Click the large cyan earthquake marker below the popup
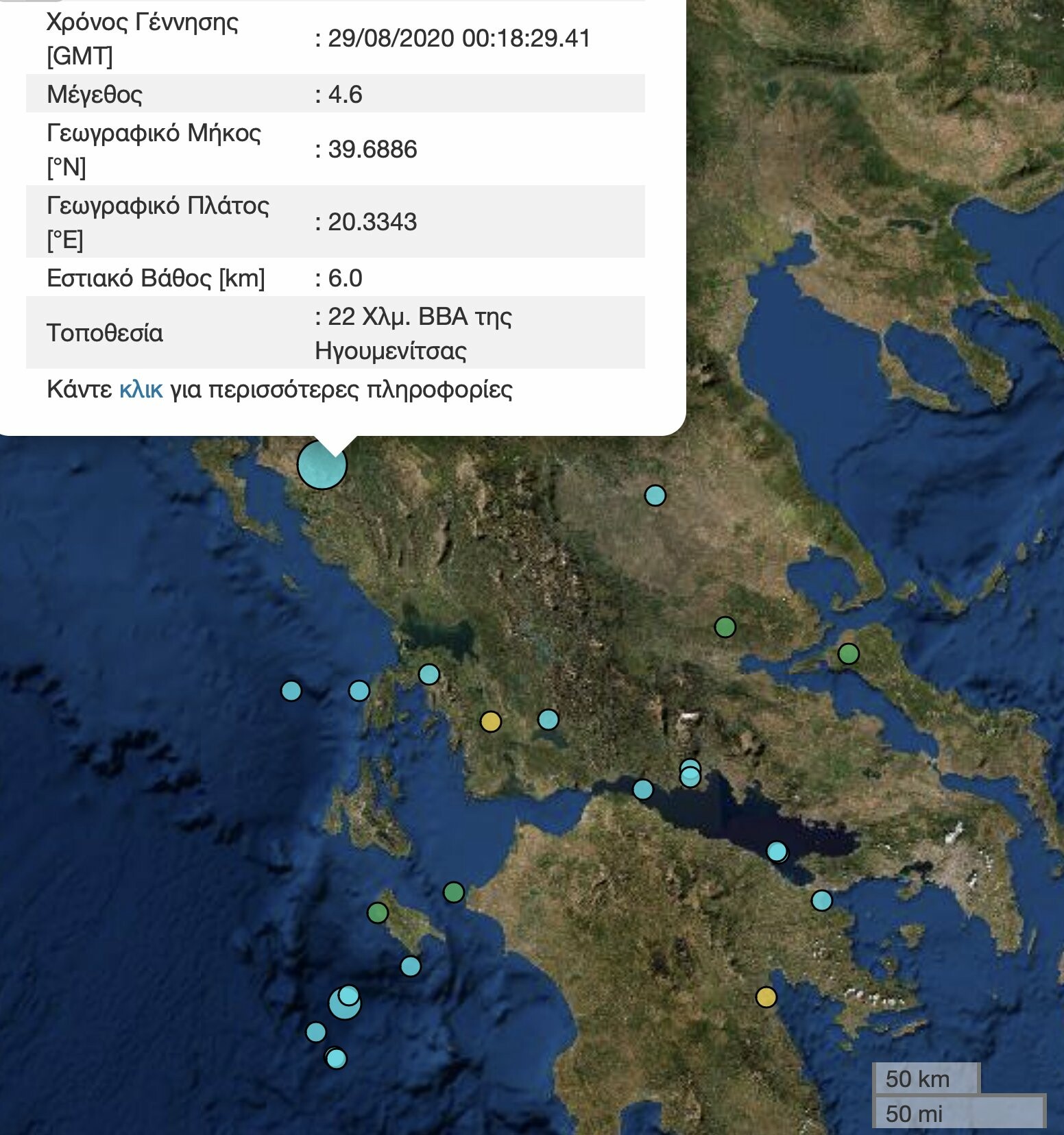 point(322,465)
